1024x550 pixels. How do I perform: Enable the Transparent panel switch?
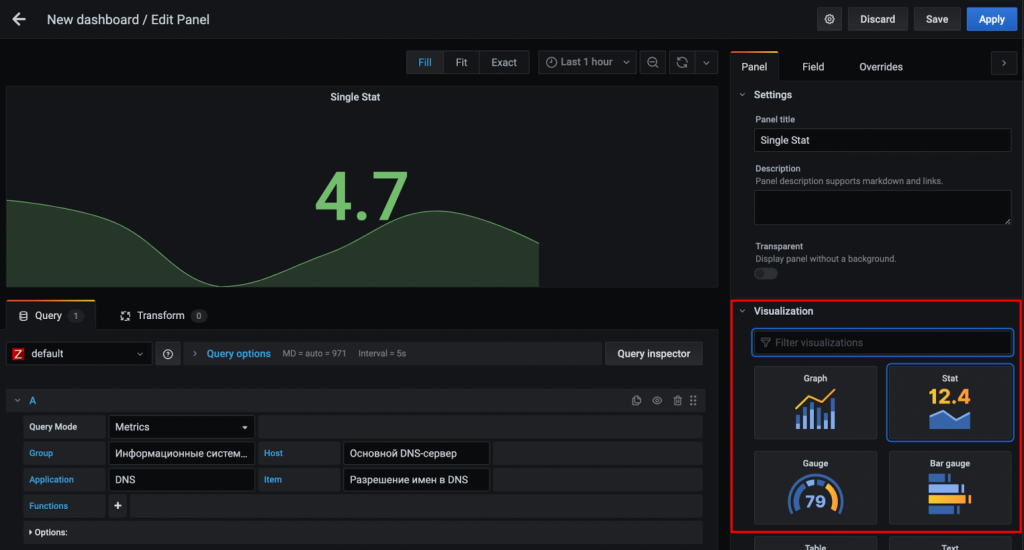[766, 273]
